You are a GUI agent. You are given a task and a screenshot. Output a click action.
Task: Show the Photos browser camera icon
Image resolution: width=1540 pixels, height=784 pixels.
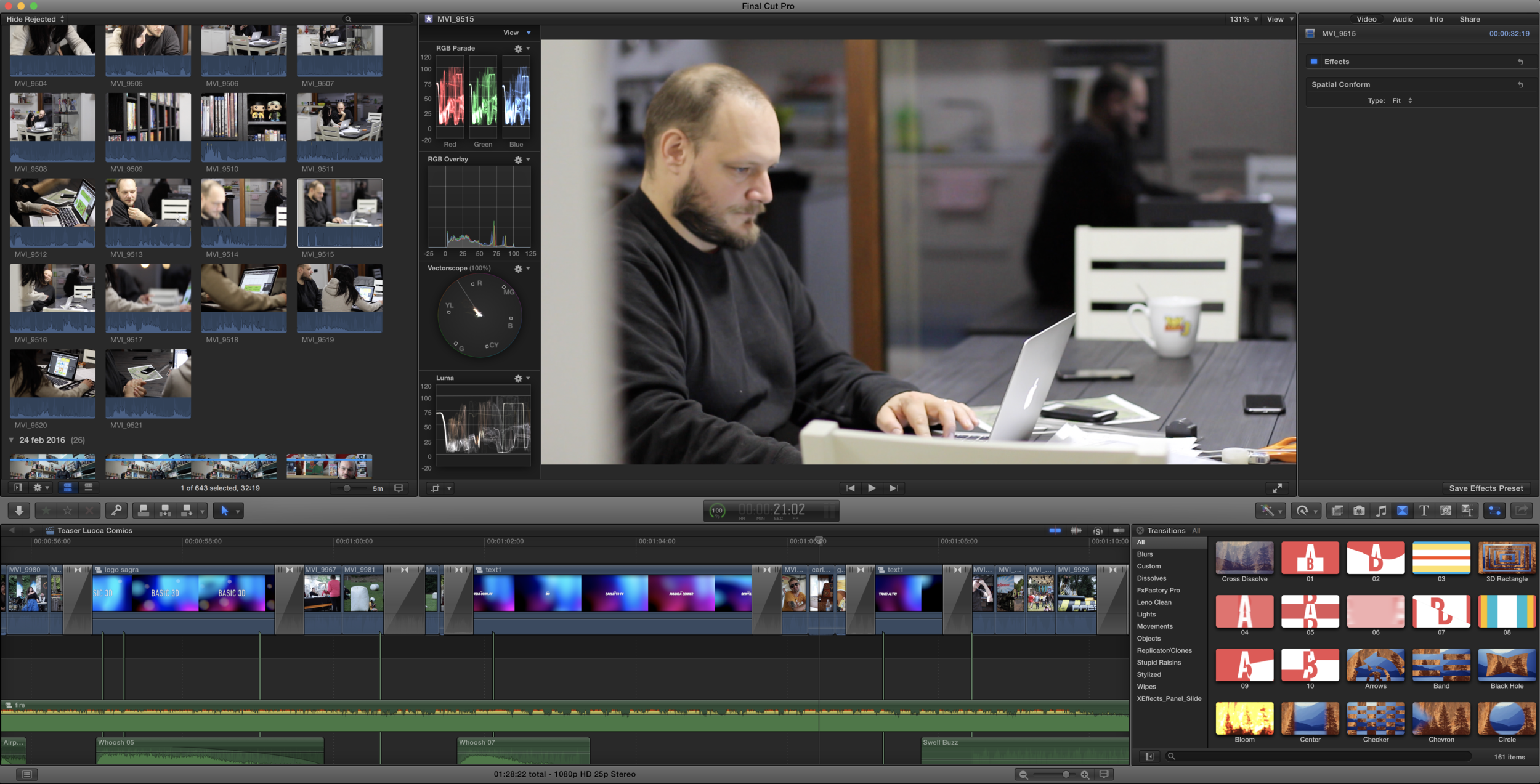[1359, 511]
